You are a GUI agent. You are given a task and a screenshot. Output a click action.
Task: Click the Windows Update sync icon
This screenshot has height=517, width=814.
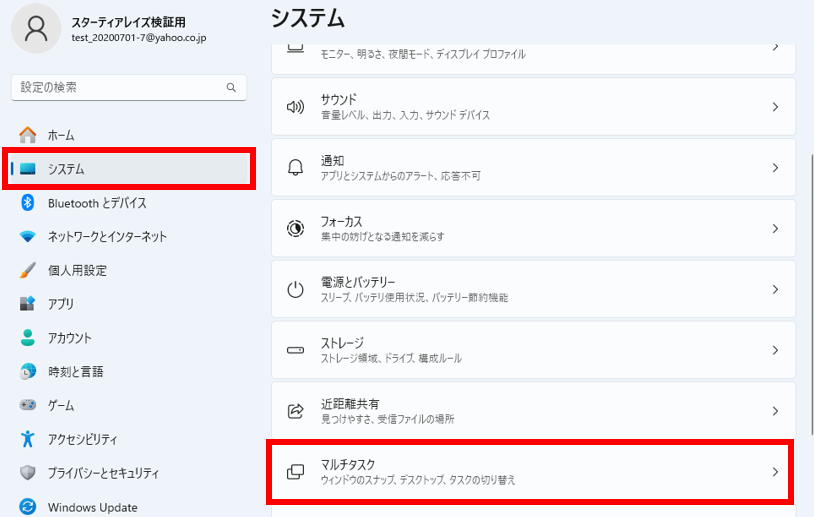28,507
